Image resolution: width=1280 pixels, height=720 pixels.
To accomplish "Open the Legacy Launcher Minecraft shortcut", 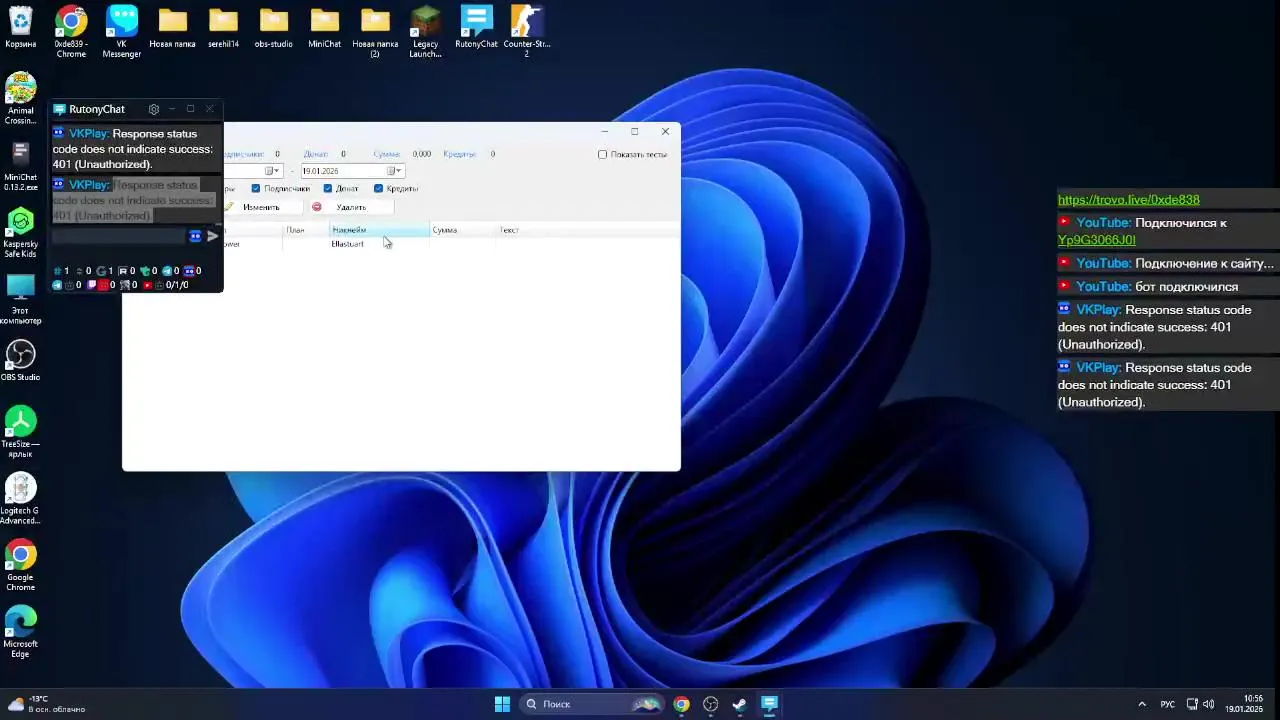I will click(426, 32).
